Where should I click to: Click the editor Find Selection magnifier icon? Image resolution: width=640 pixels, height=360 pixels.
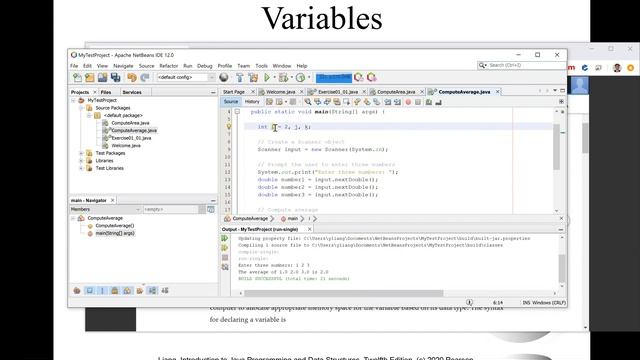(308, 102)
